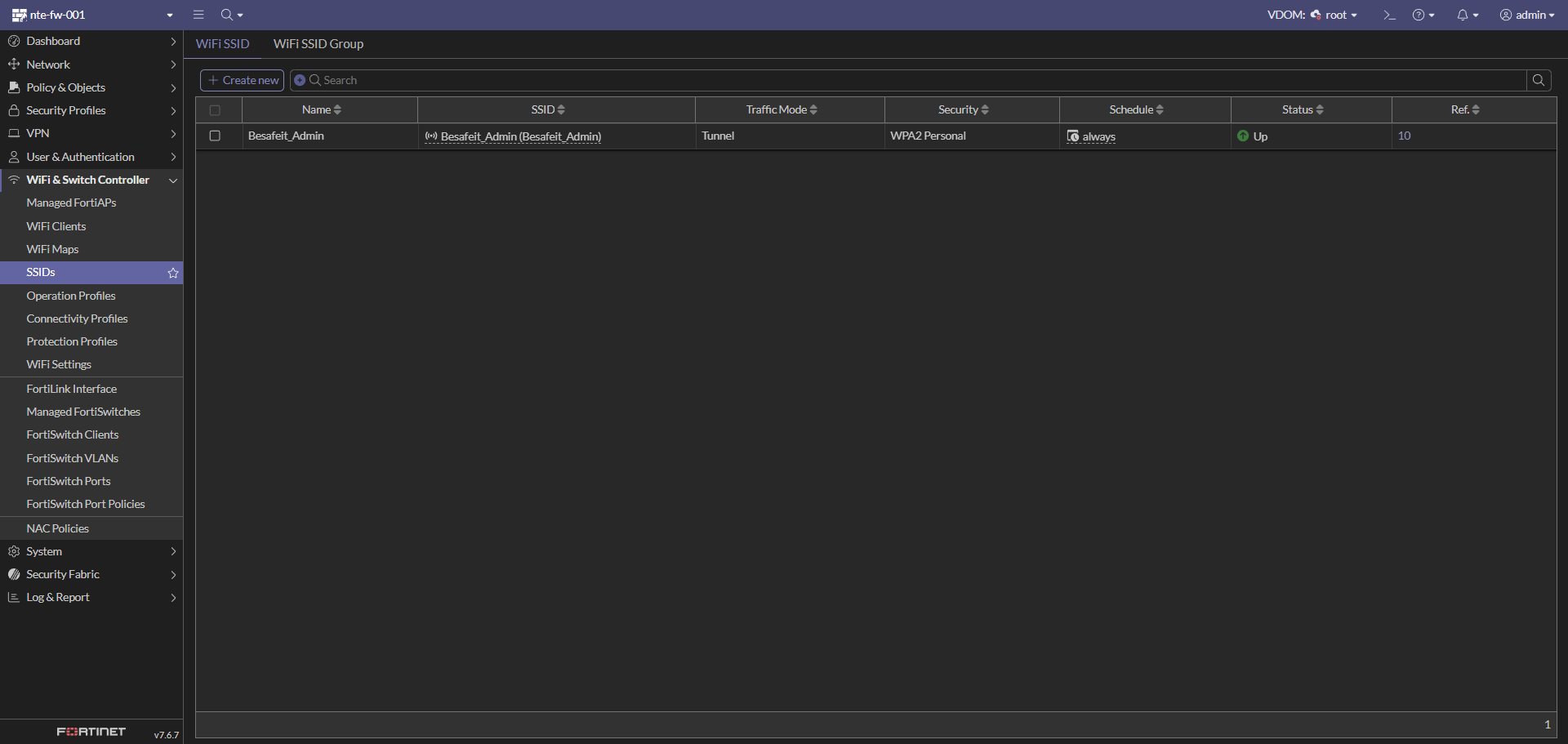Expand the Security Fabric chevron
This screenshot has width=1568, height=744.
(x=173, y=574)
